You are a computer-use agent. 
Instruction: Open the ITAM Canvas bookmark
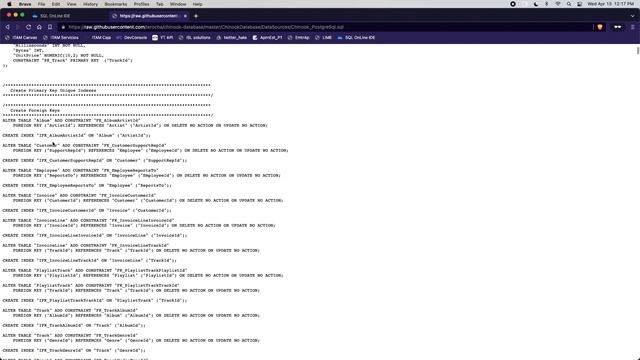tap(21, 38)
